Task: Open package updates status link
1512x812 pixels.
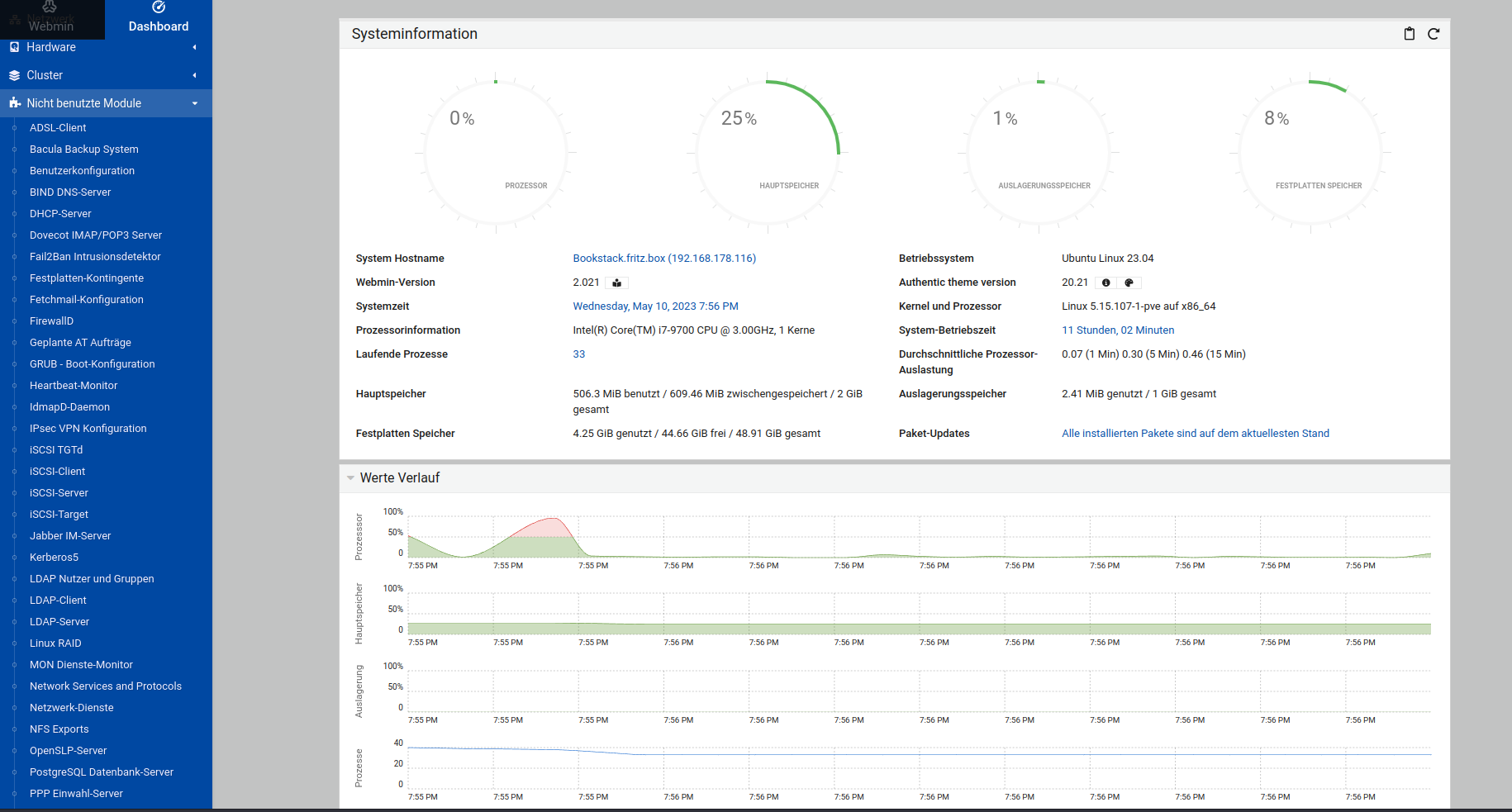Action: tap(1196, 434)
